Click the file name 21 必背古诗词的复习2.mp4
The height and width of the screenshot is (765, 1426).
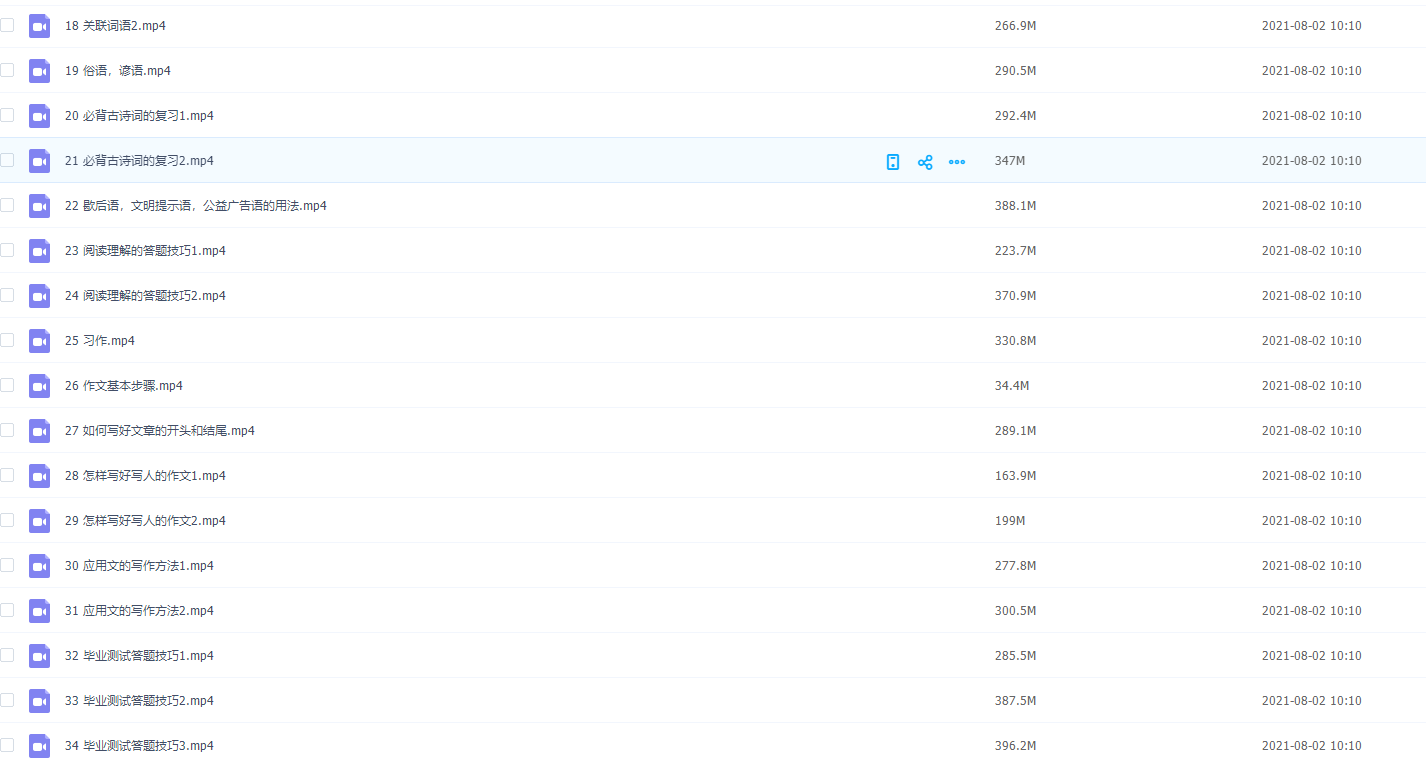pyautogui.click(x=139, y=161)
